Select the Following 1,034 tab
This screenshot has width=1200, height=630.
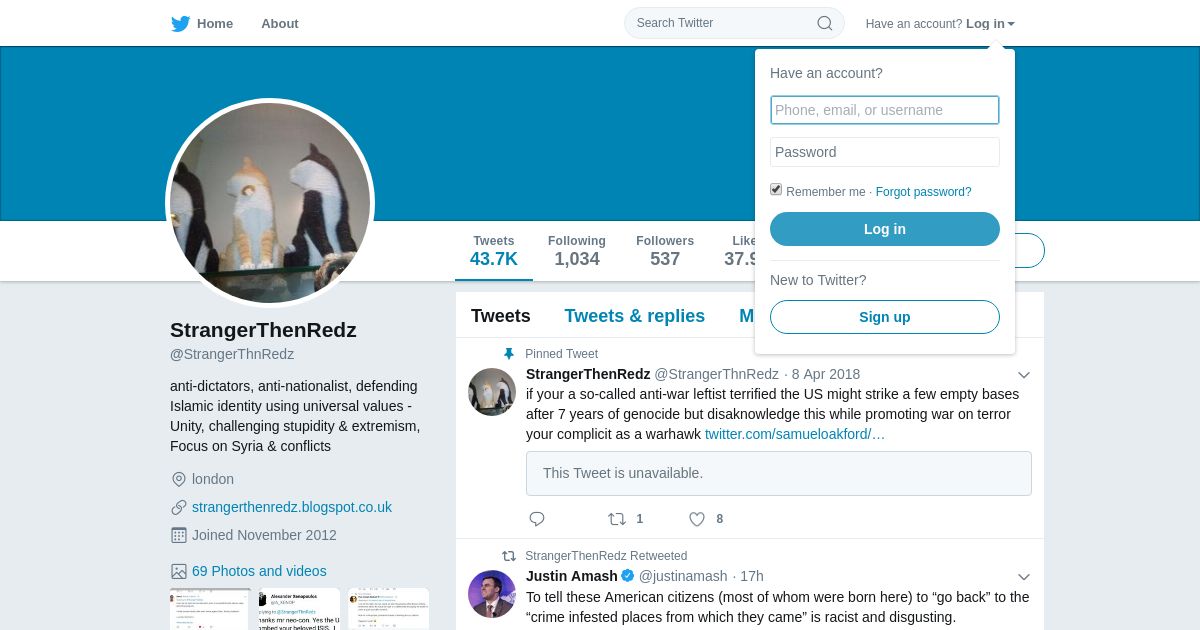click(577, 251)
